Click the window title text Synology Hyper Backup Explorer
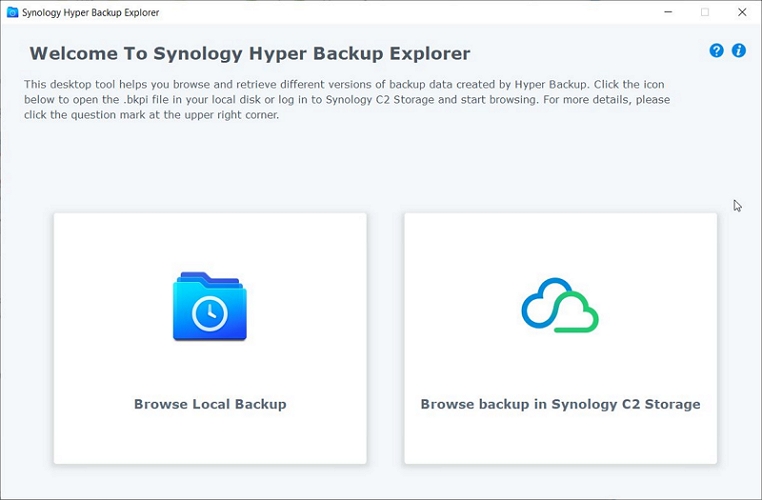762x500 pixels. tap(90, 13)
